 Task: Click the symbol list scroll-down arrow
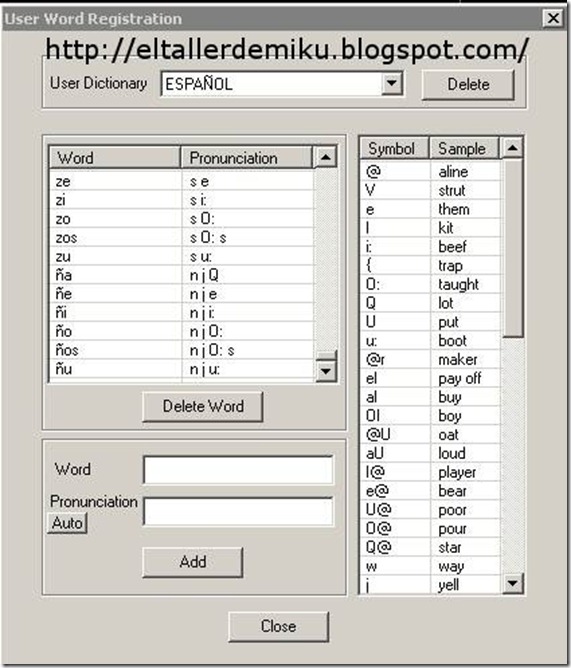512,583
